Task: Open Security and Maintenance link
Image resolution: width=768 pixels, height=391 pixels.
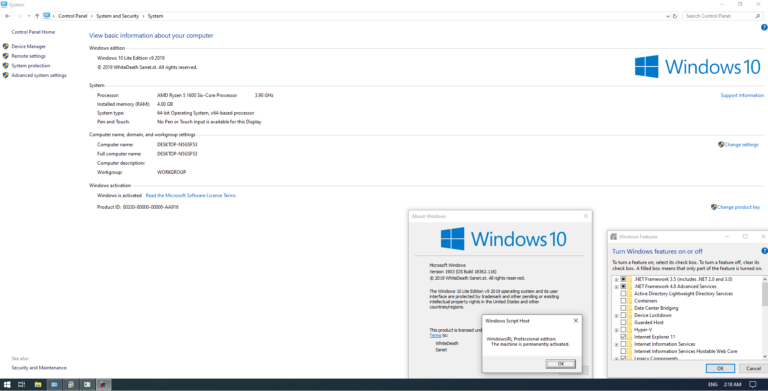Action: click(39, 367)
